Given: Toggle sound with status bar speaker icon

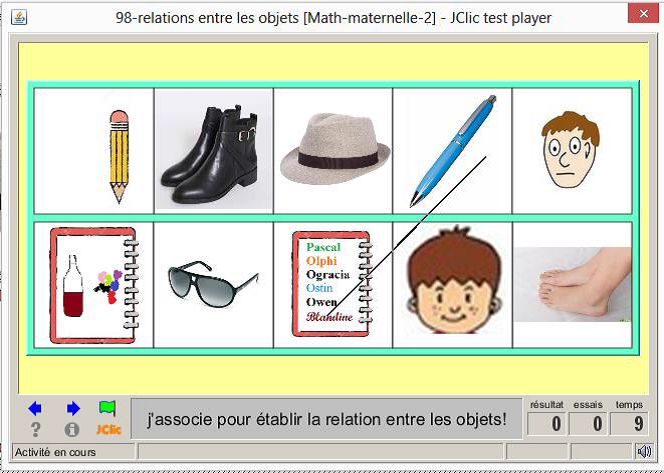Looking at the screenshot, I should click(x=644, y=452).
